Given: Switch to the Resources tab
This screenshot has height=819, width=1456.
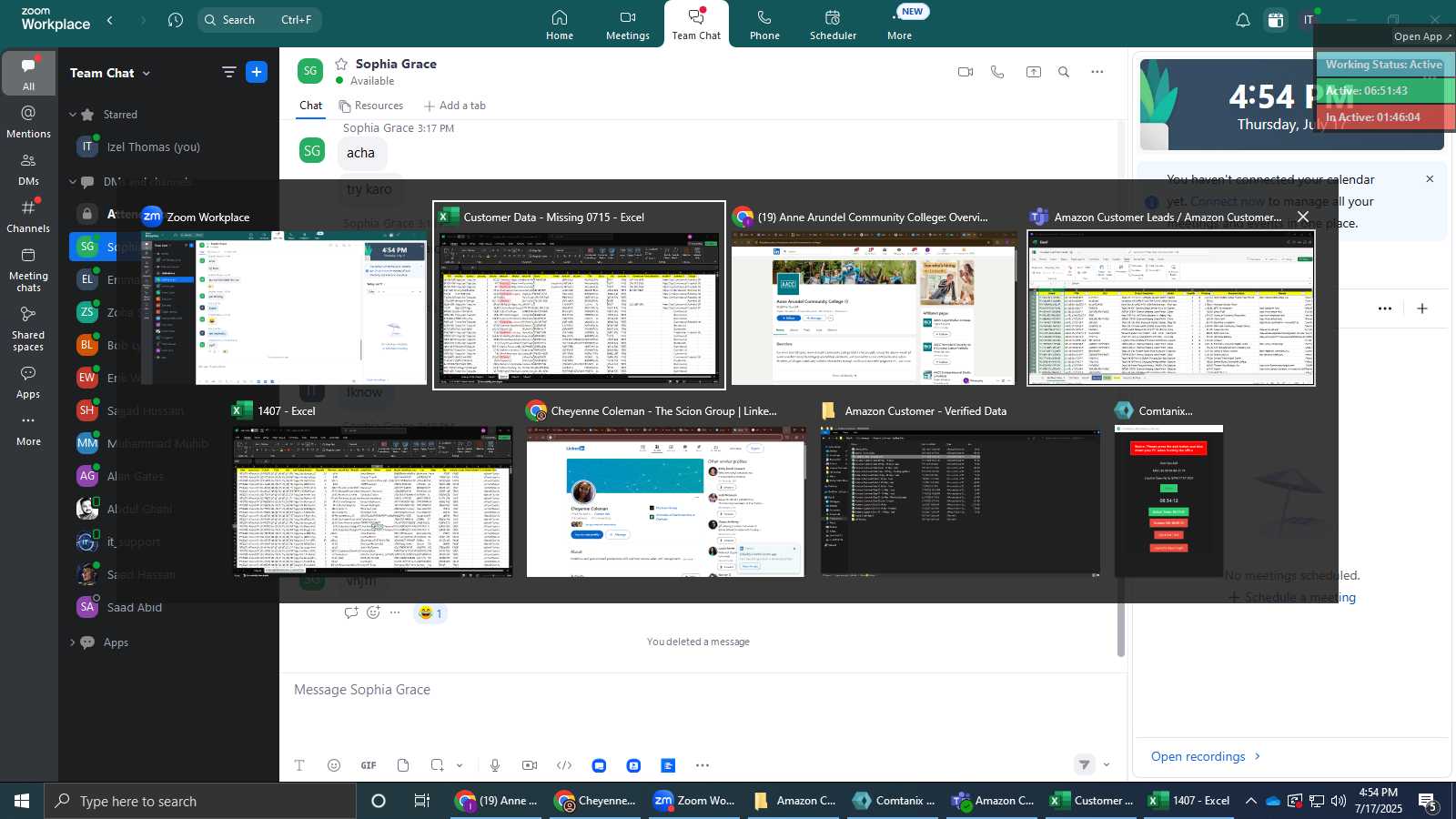Looking at the screenshot, I should [x=371, y=106].
